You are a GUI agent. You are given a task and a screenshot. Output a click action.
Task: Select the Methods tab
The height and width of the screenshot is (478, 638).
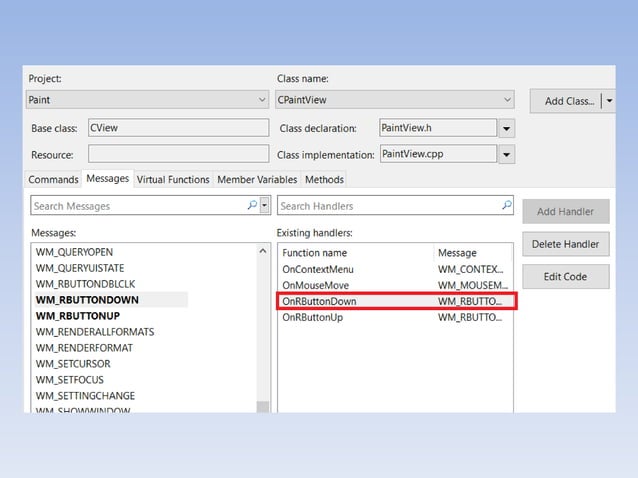pos(324,180)
